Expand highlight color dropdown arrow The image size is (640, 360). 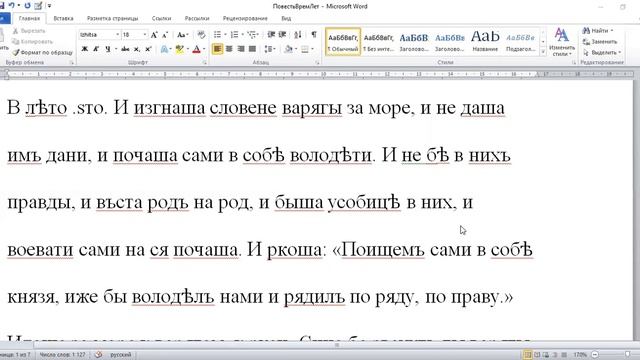click(188, 49)
